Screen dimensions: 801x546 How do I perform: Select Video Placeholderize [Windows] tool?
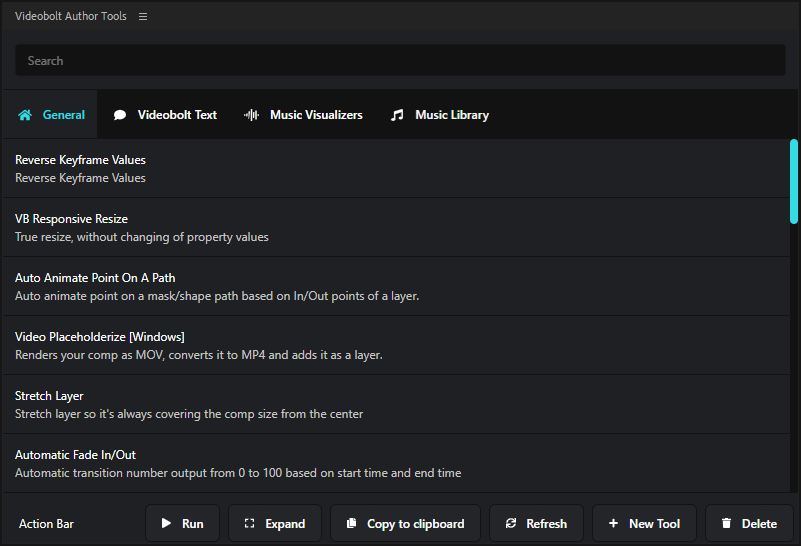396,345
